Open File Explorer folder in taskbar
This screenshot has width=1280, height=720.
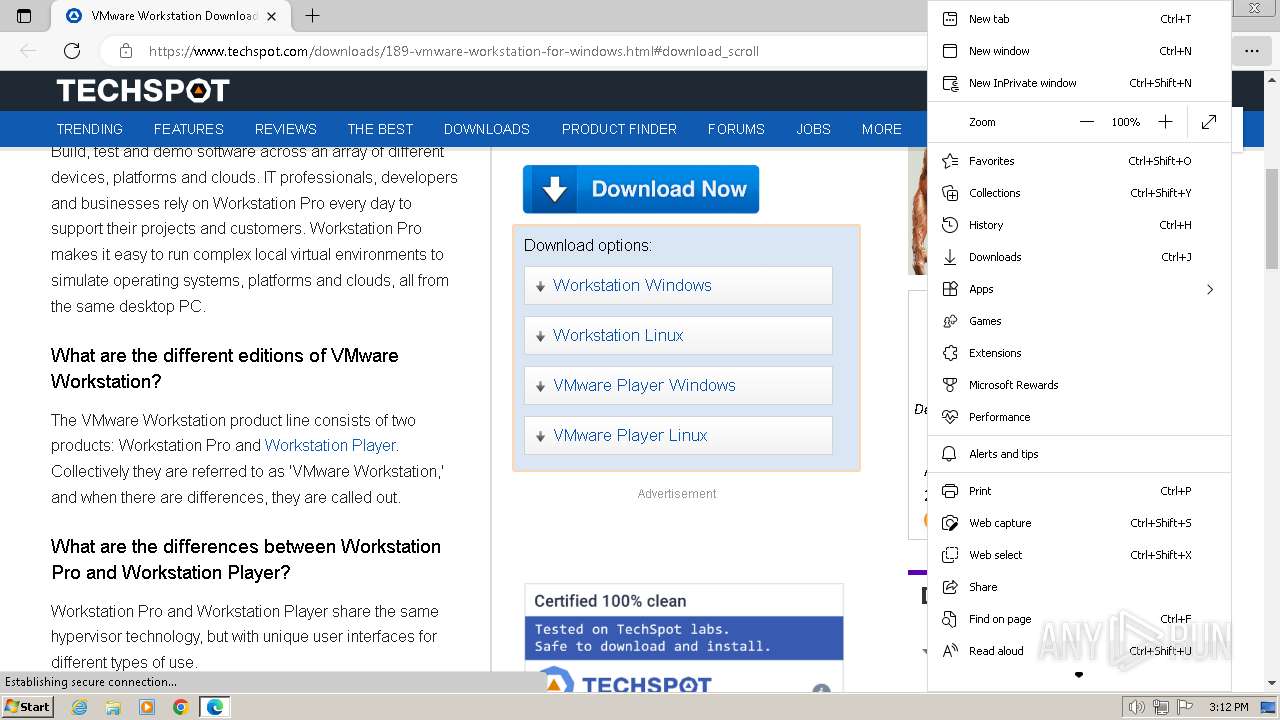coord(113,707)
